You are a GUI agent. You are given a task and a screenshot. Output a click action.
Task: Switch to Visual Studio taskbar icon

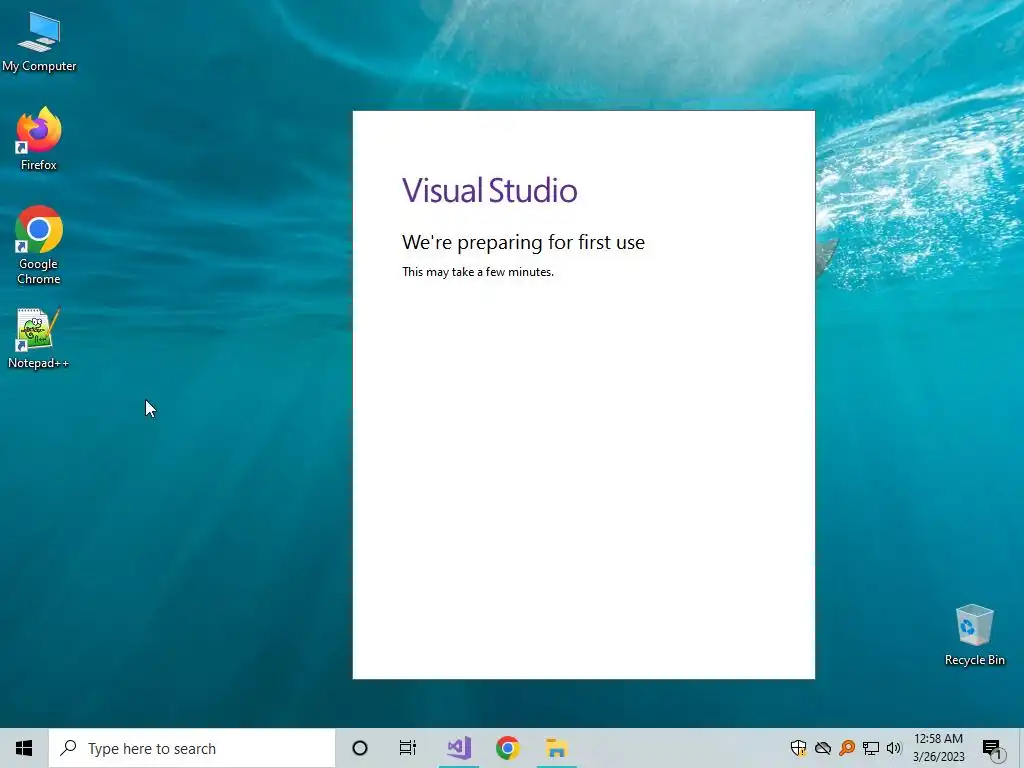click(459, 748)
